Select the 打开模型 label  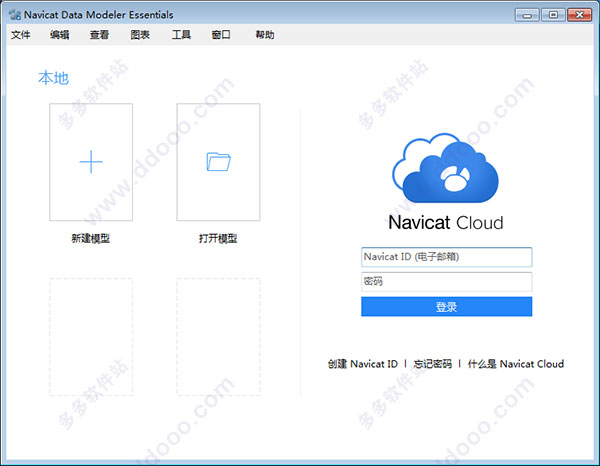click(218, 239)
